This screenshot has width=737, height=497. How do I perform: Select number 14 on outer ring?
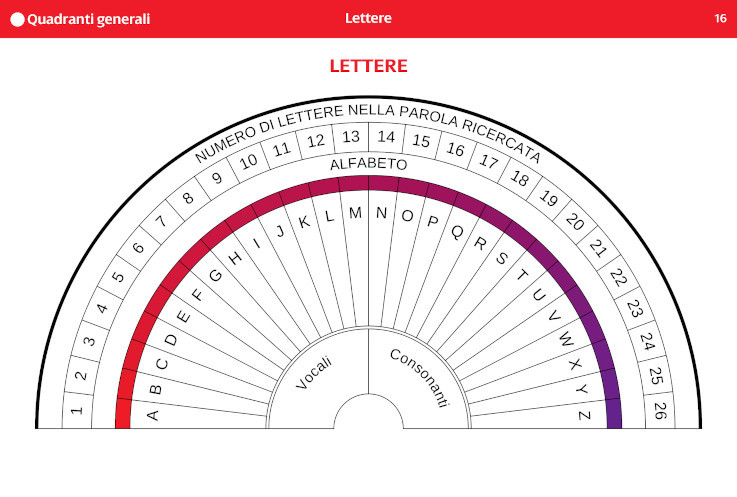386,137
